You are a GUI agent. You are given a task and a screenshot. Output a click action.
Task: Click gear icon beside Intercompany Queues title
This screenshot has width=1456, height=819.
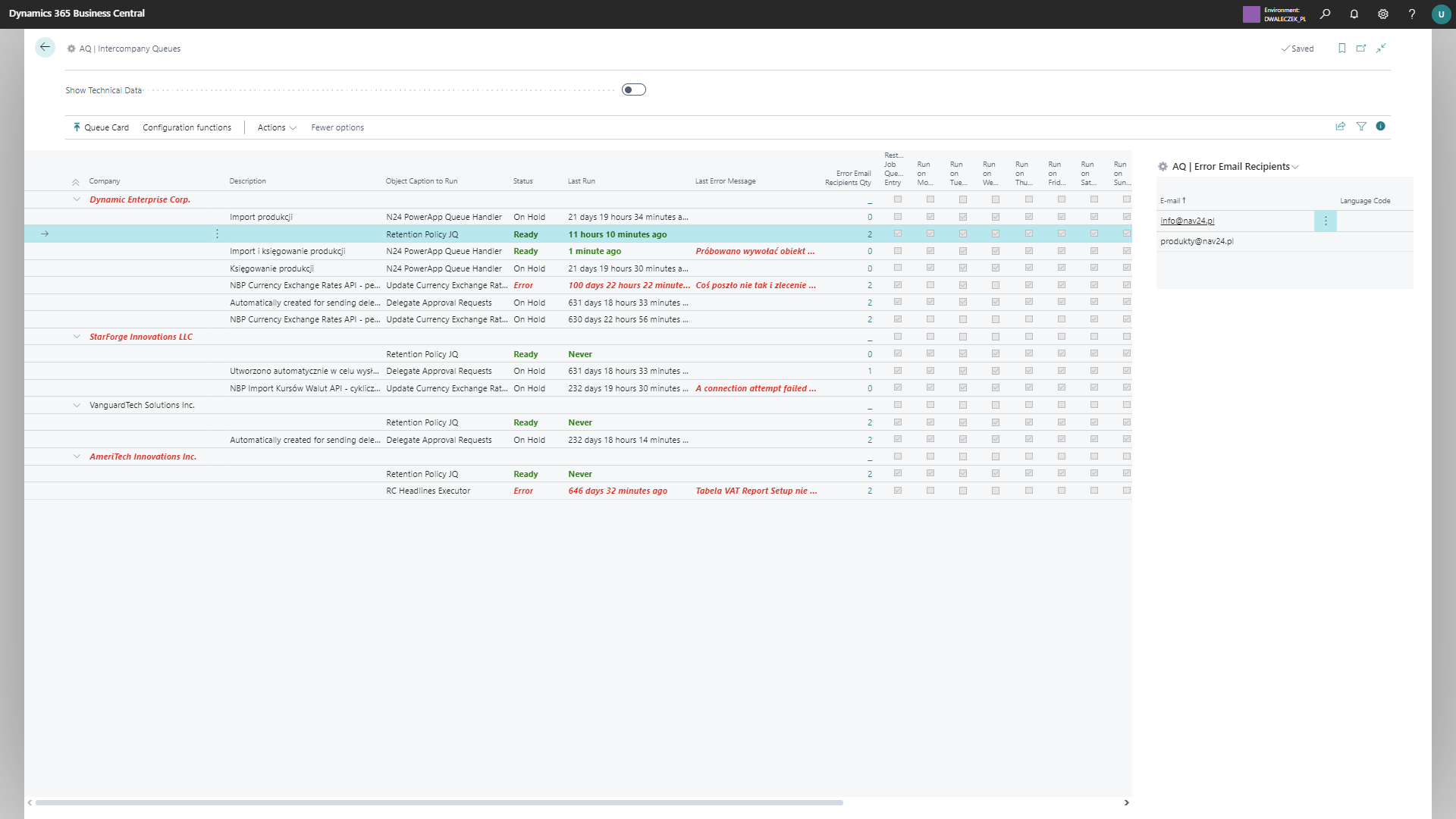tap(71, 49)
